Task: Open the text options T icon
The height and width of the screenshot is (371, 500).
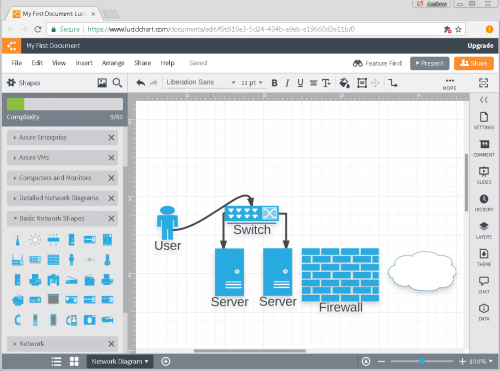Action: tap(326, 83)
